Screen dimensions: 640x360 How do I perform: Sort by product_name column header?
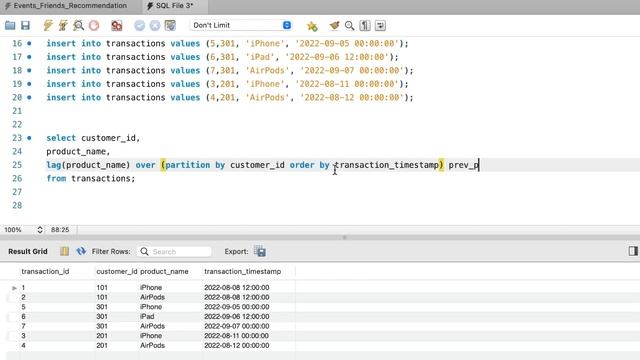tap(164, 271)
